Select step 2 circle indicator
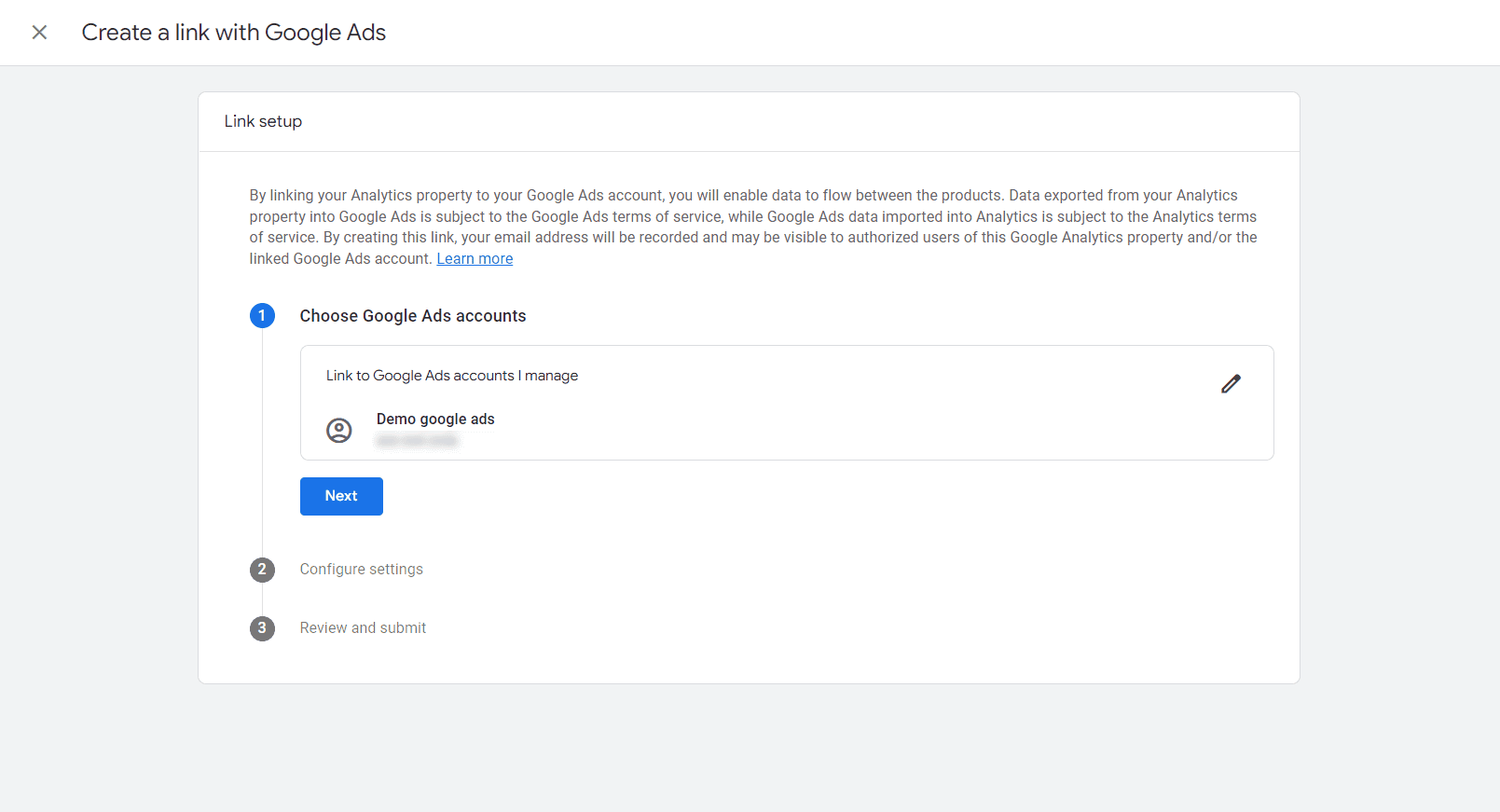Screen dimensions: 1500x812 click(262, 570)
